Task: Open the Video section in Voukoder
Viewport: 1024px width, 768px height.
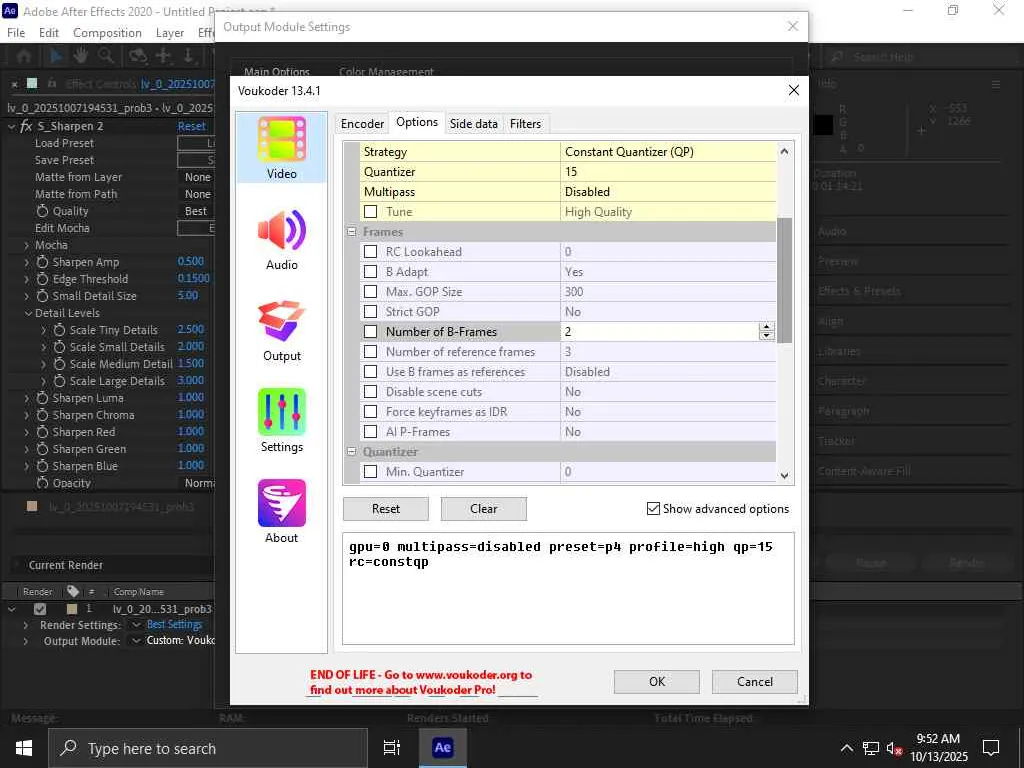Action: (x=281, y=148)
